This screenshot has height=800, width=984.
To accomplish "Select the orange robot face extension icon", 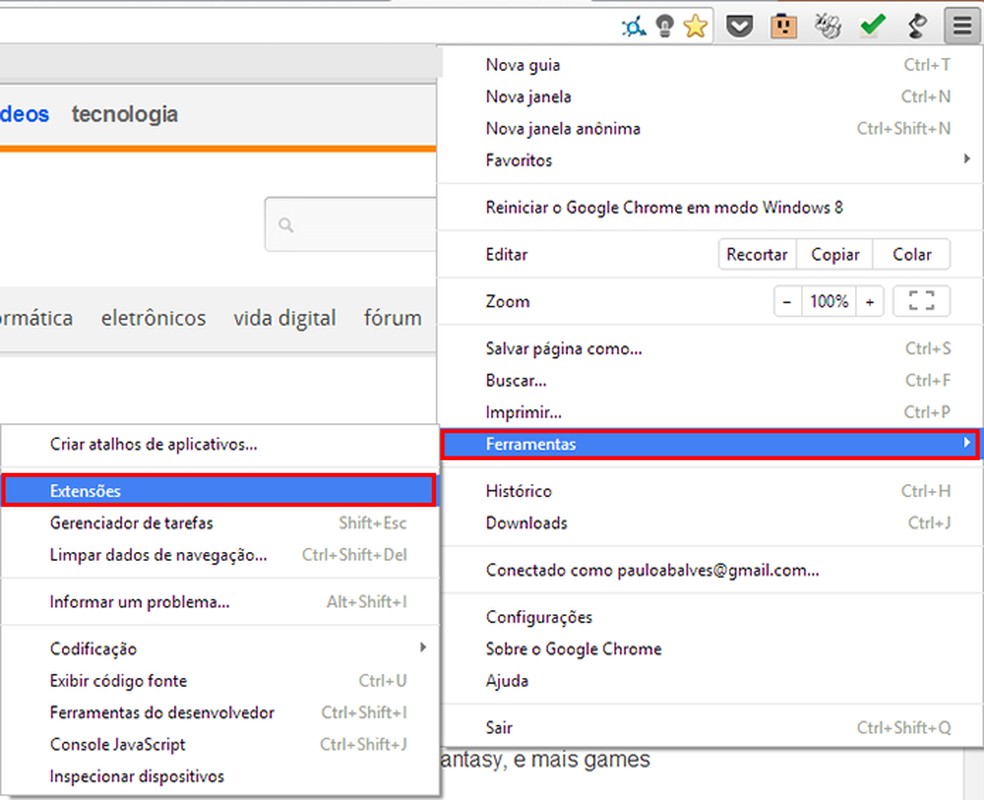I will pyautogui.click(x=783, y=25).
